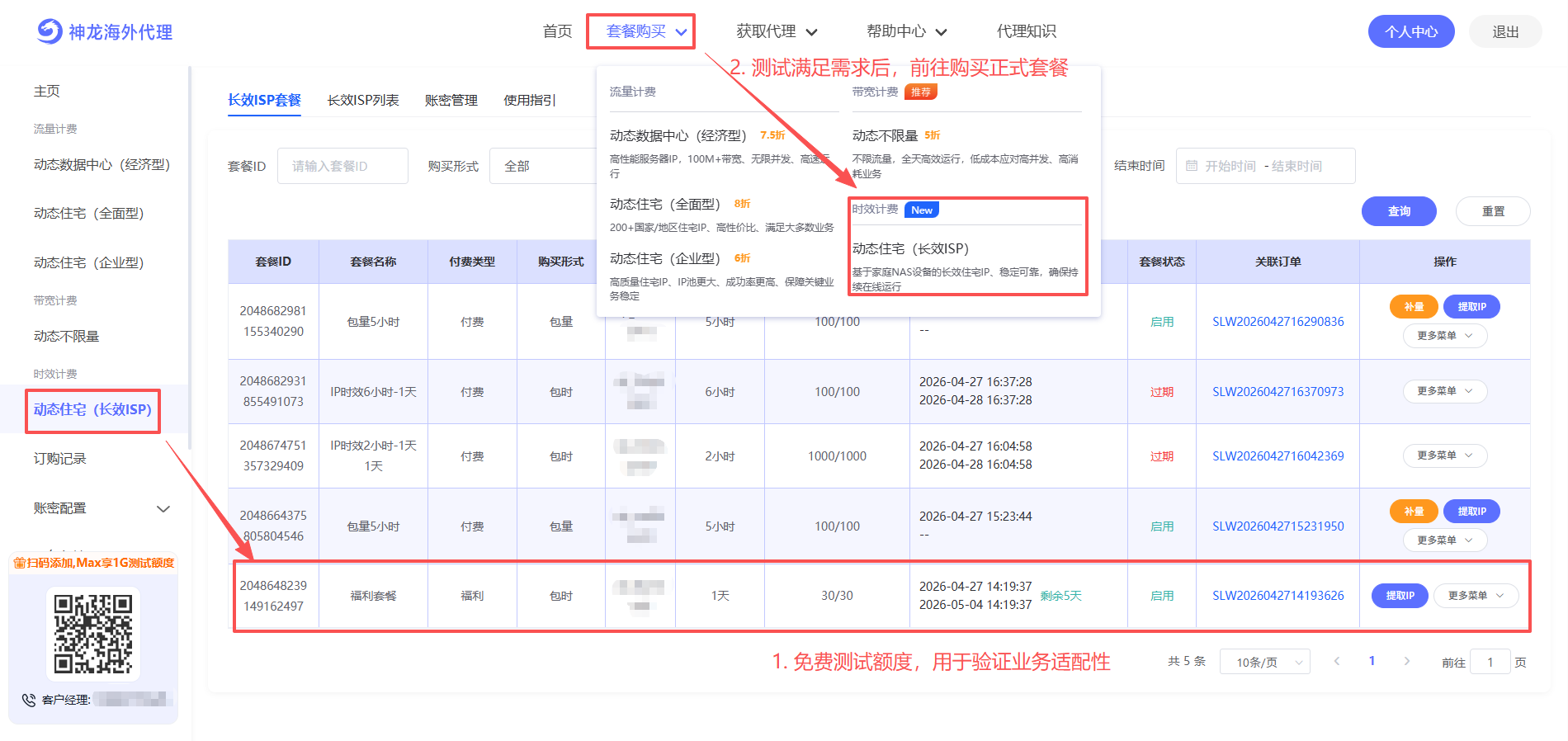Click the QR code image in sidebar

[x=93, y=634]
